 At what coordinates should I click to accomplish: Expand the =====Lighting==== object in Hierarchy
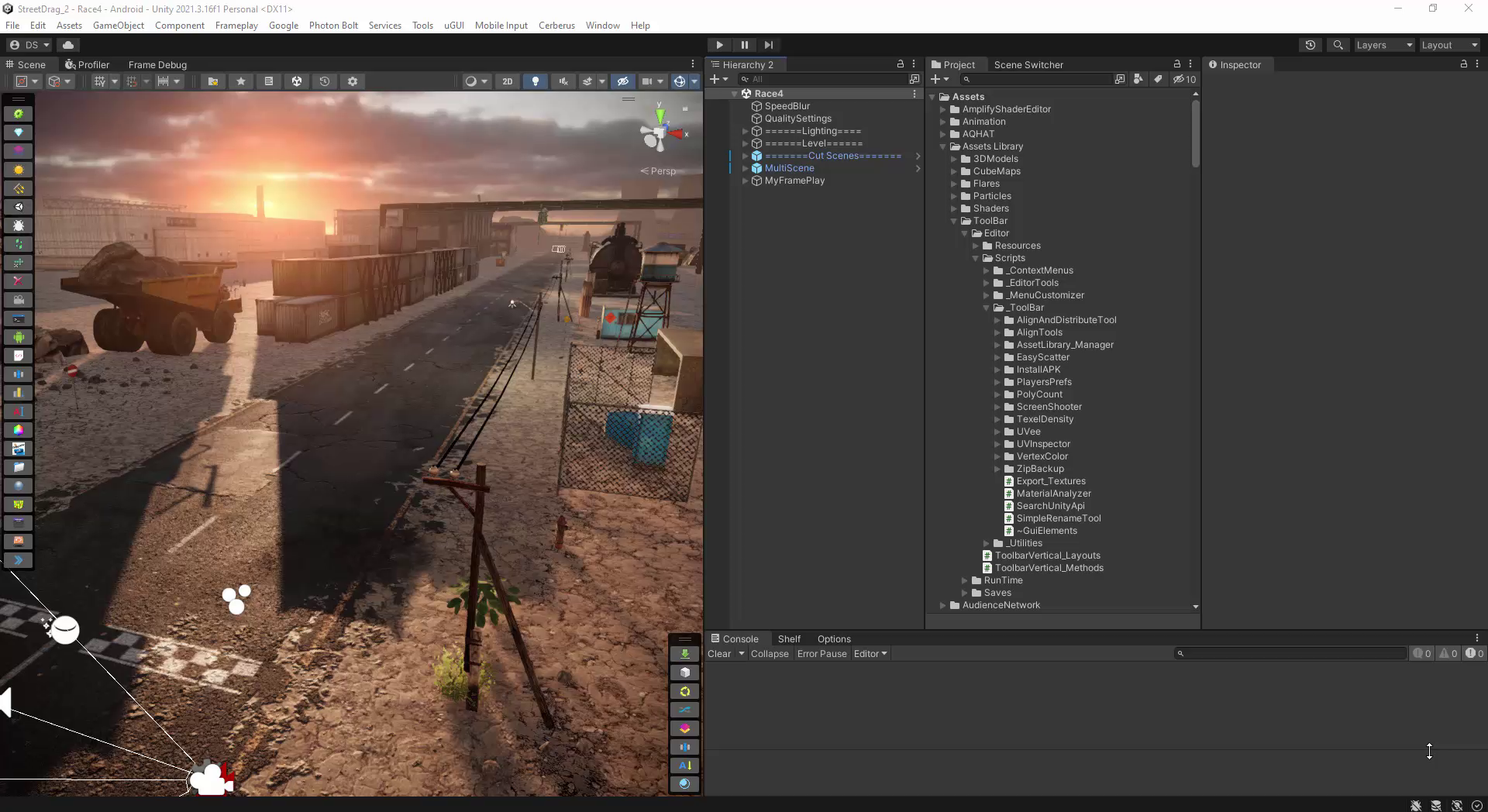pos(746,131)
